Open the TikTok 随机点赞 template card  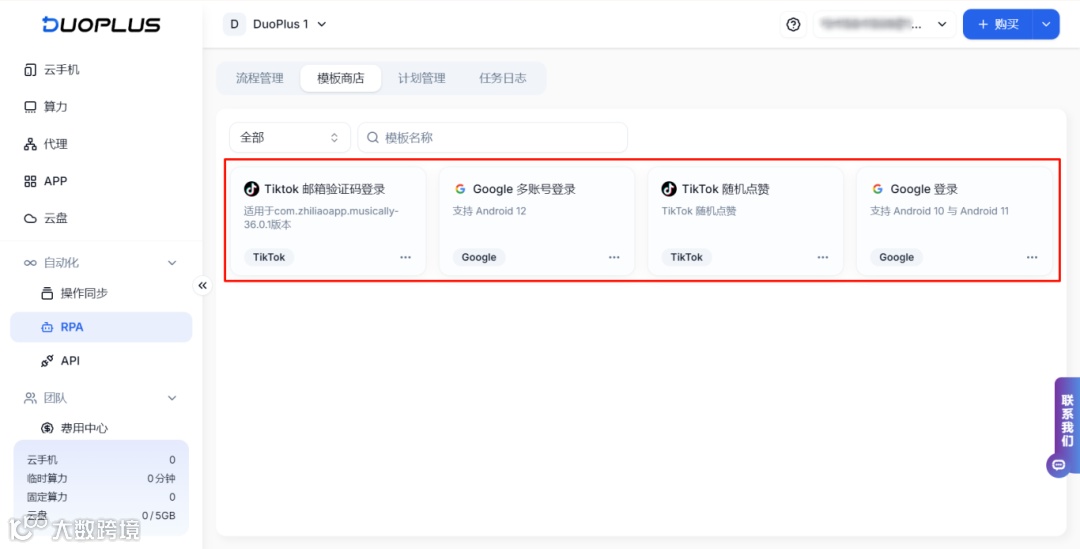745,221
